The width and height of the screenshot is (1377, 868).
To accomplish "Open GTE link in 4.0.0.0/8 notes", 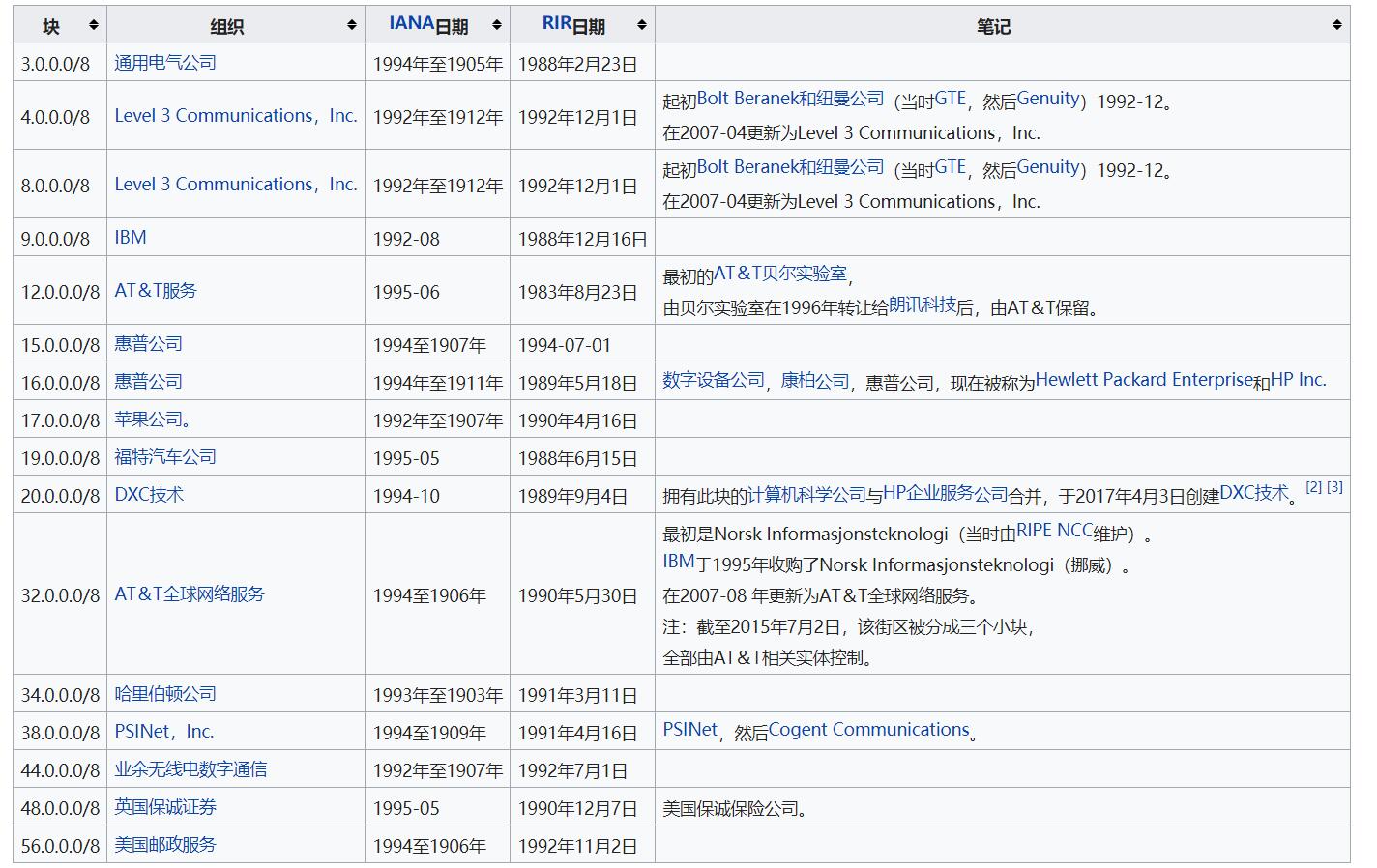I will point(951,99).
